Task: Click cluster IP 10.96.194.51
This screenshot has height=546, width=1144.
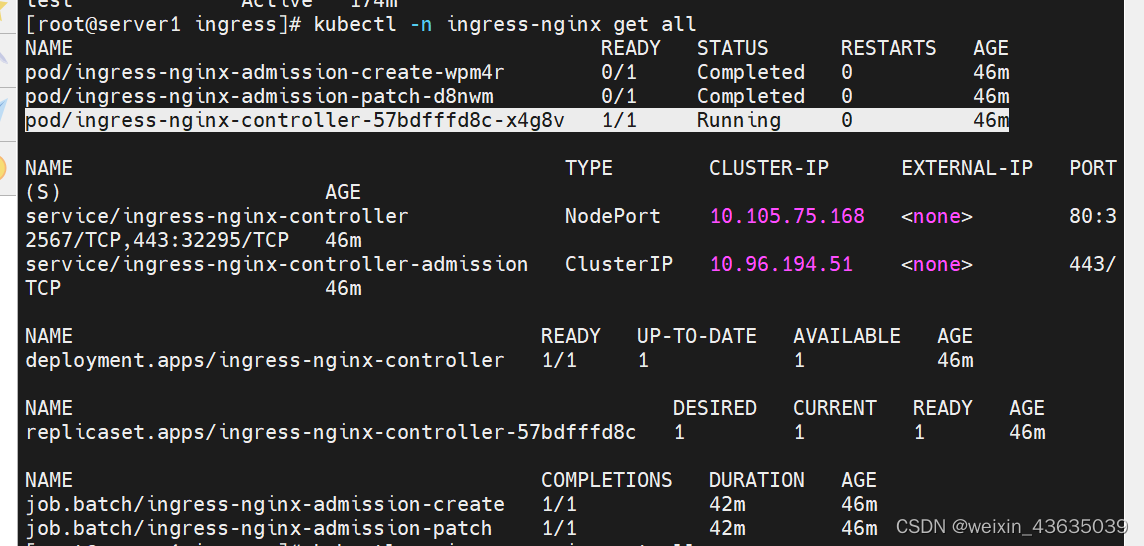Action: pyautogui.click(x=781, y=264)
